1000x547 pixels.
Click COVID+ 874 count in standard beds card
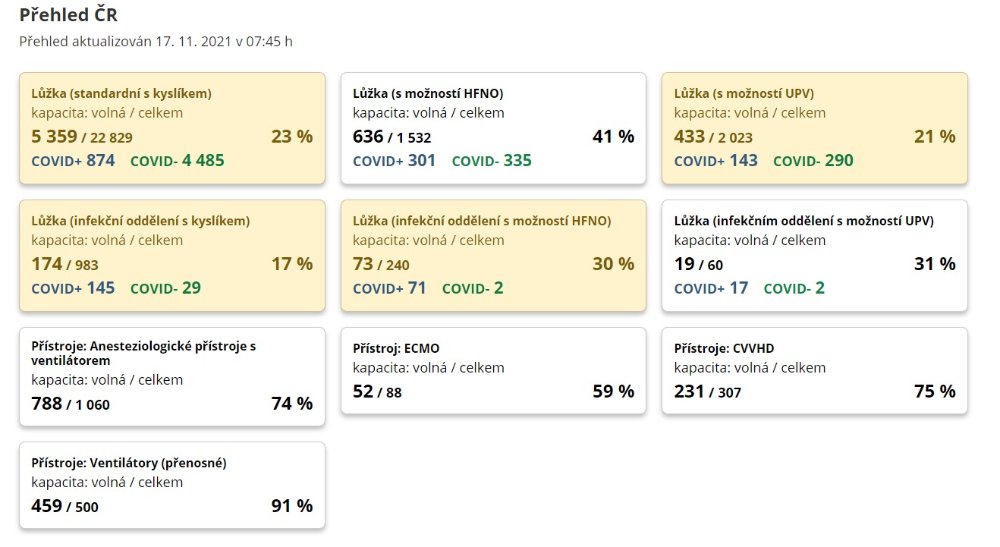click(x=73, y=160)
